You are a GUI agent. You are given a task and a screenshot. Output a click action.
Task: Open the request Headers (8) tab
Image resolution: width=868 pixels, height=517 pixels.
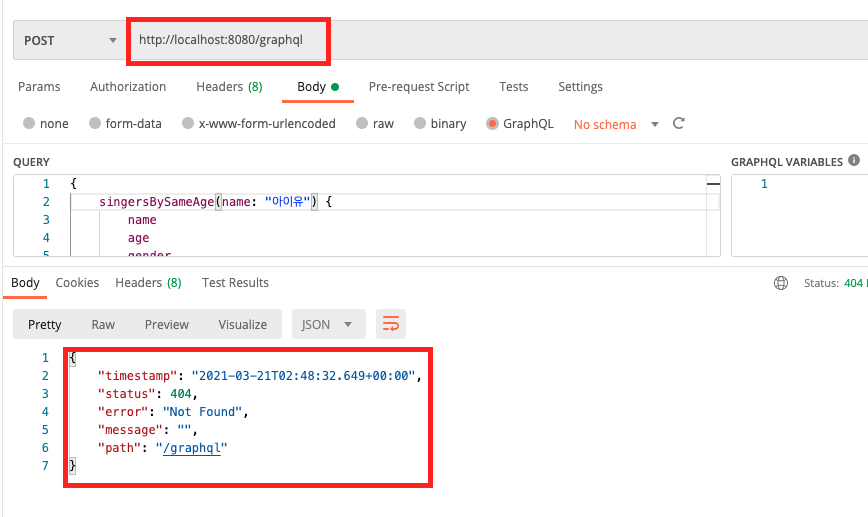[229, 87]
